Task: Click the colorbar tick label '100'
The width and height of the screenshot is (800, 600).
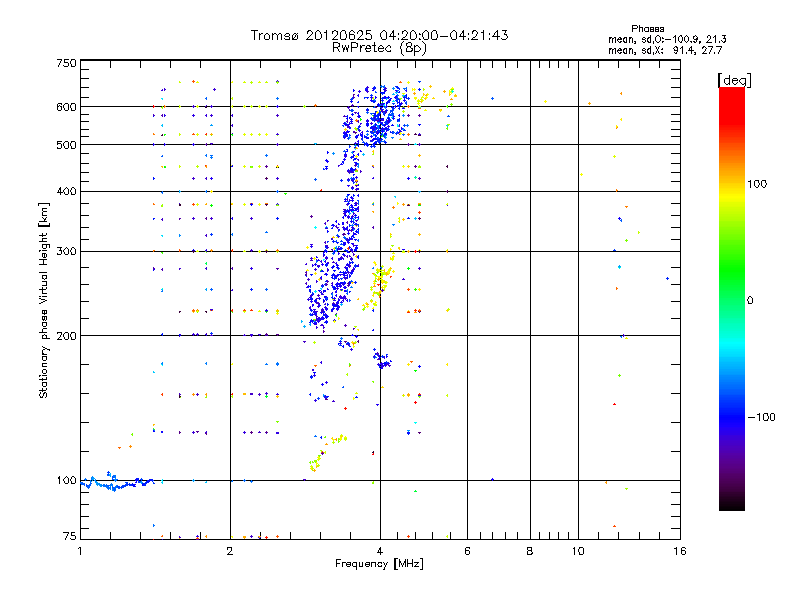Action: click(757, 184)
